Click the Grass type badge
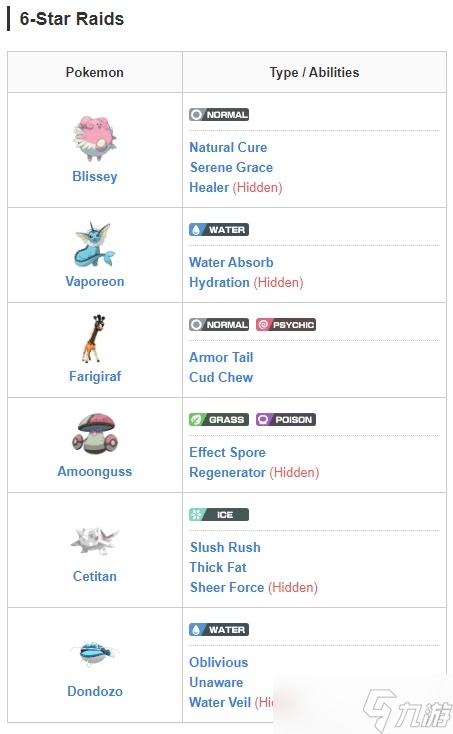This screenshot has width=453, height=734. [219, 419]
